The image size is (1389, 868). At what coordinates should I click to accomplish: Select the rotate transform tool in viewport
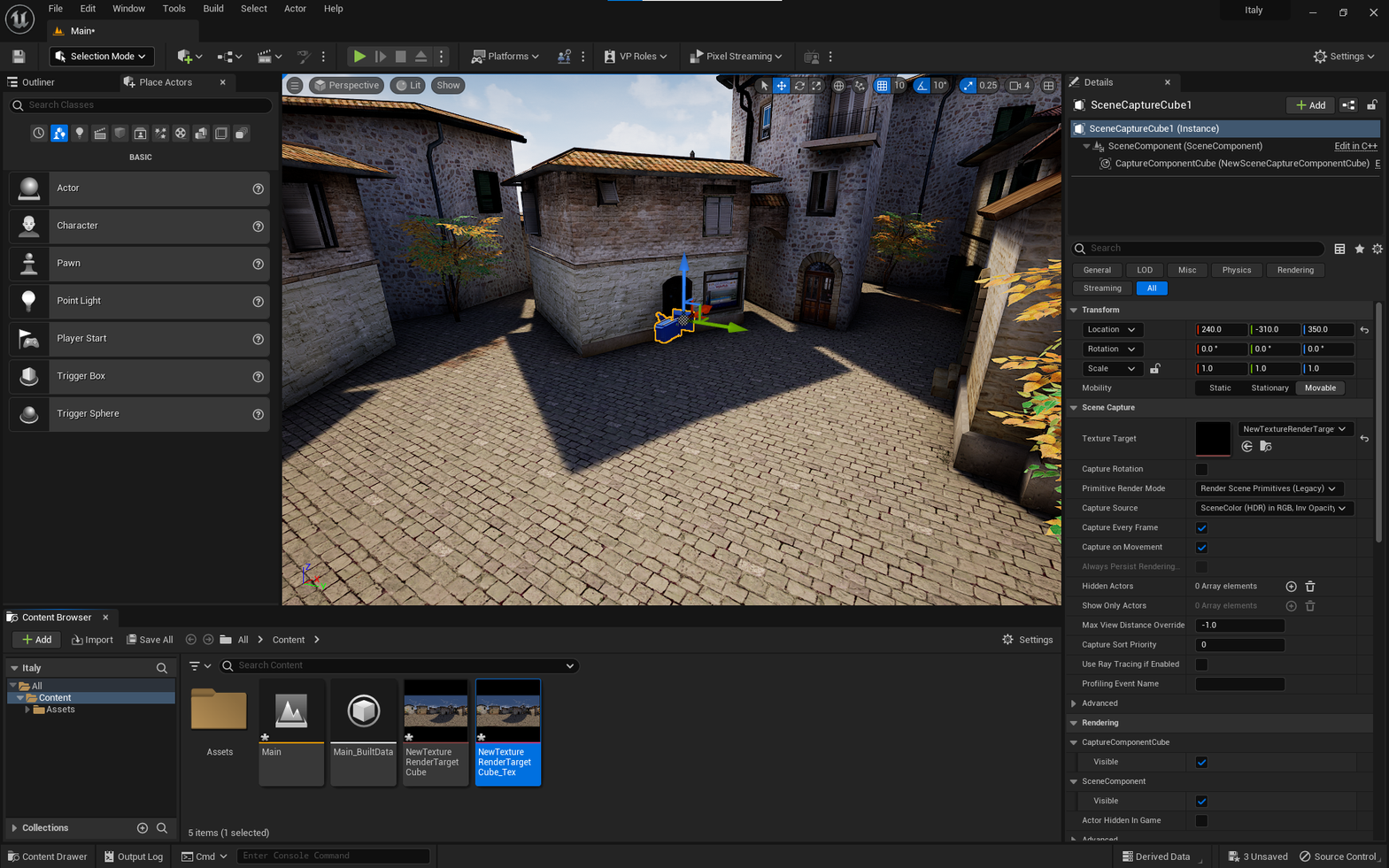[799, 86]
